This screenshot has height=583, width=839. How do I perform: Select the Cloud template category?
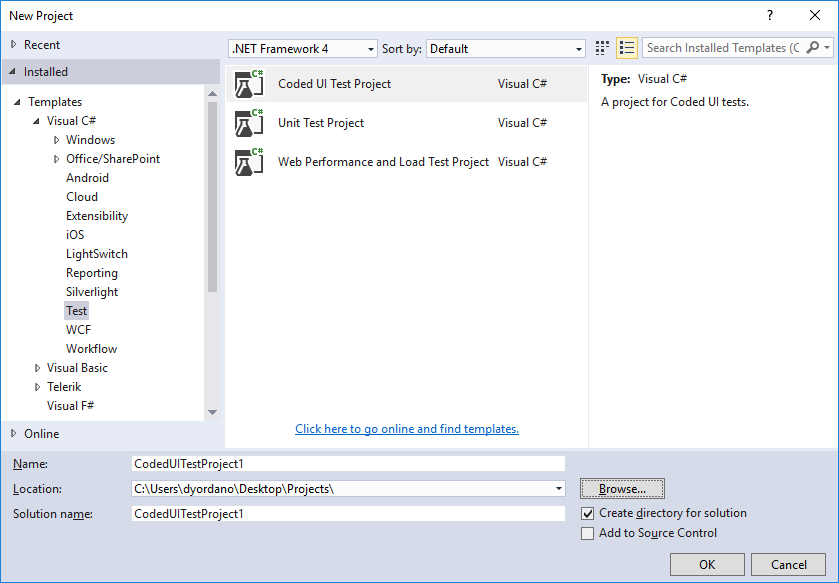(82, 197)
